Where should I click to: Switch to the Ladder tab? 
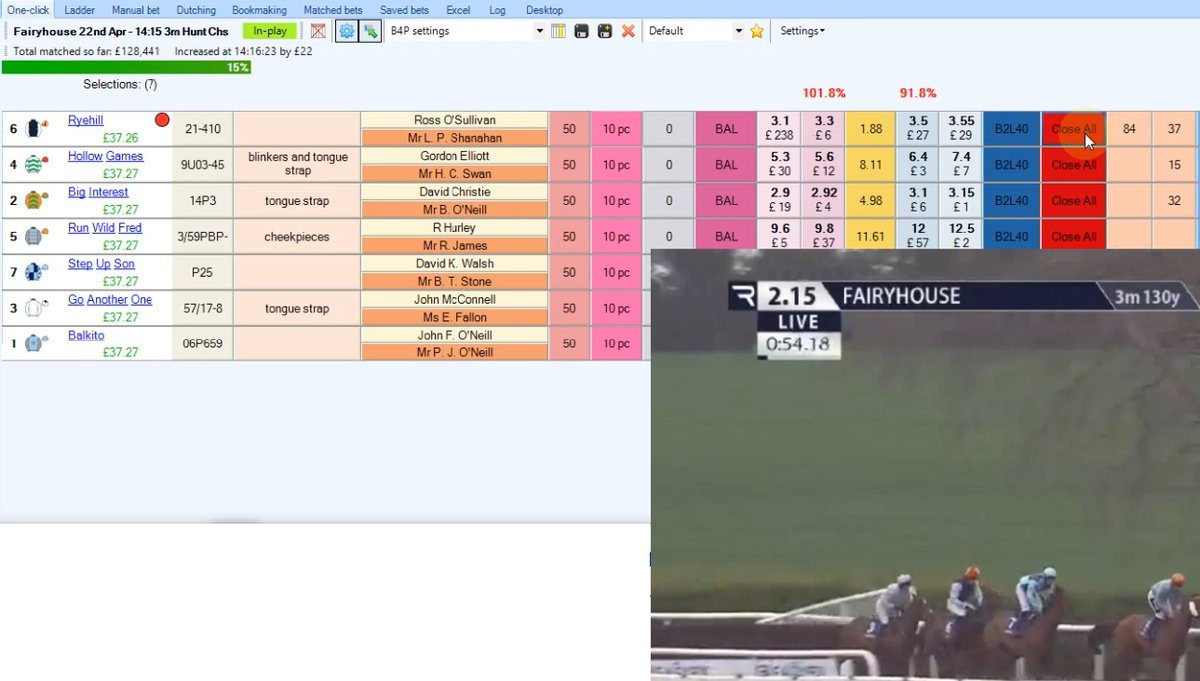pyautogui.click(x=79, y=9)
